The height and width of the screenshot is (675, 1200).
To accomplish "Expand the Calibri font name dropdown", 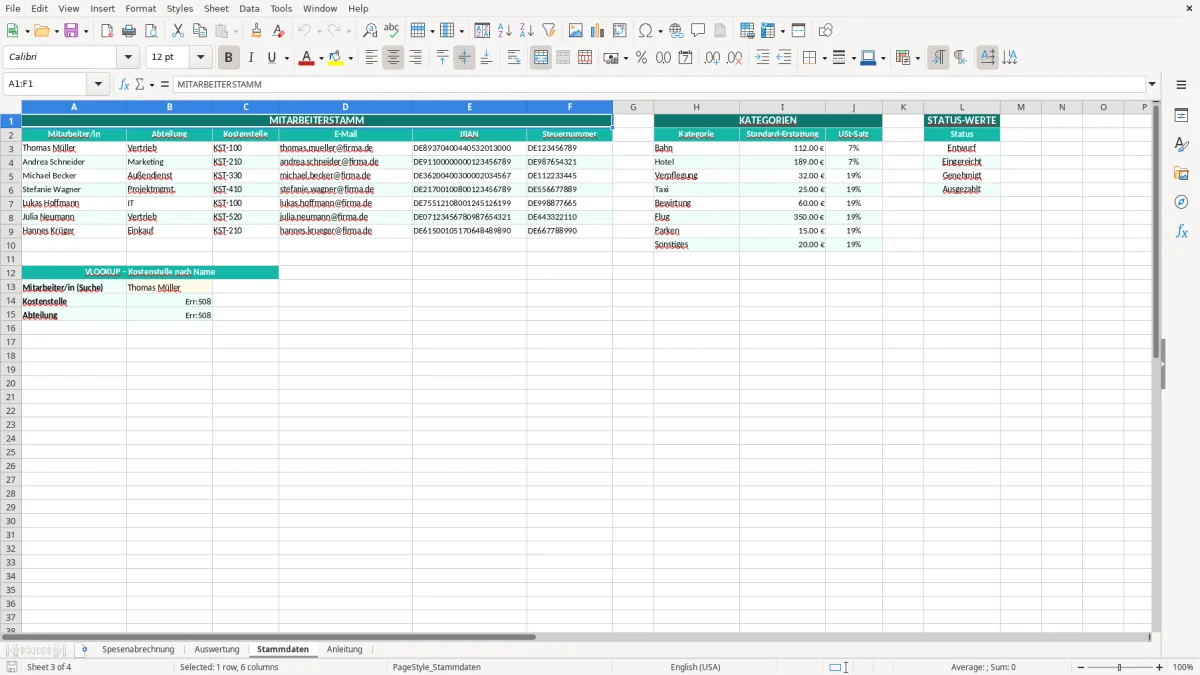I will [x=128, y=58].
